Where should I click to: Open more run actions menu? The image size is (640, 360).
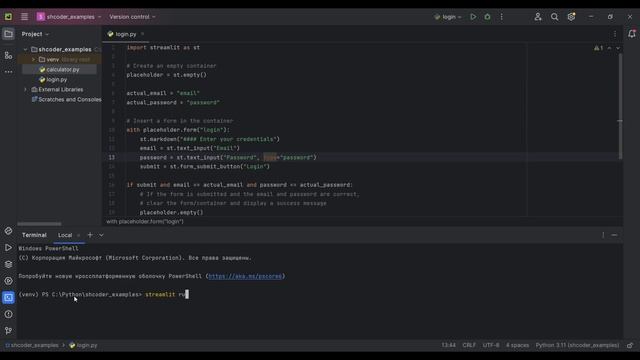[502, 17]
